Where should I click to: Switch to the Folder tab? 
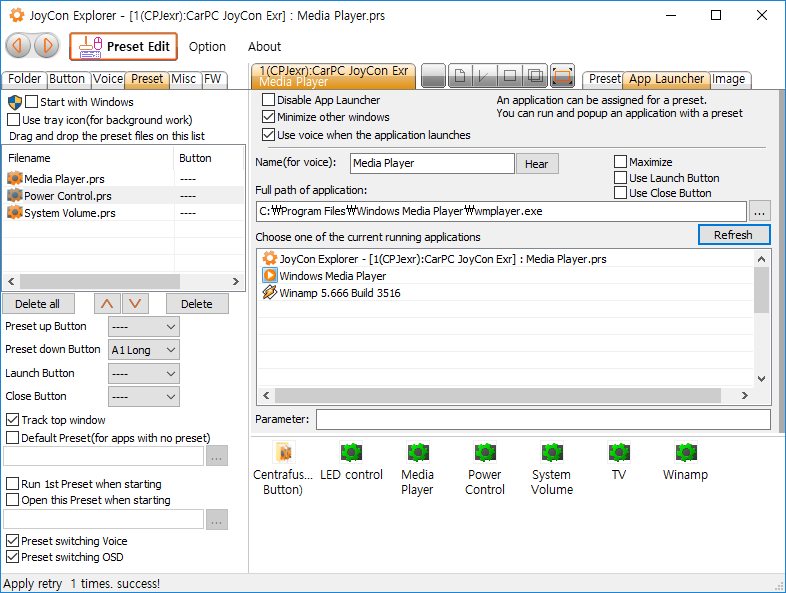tap(24, 79)
